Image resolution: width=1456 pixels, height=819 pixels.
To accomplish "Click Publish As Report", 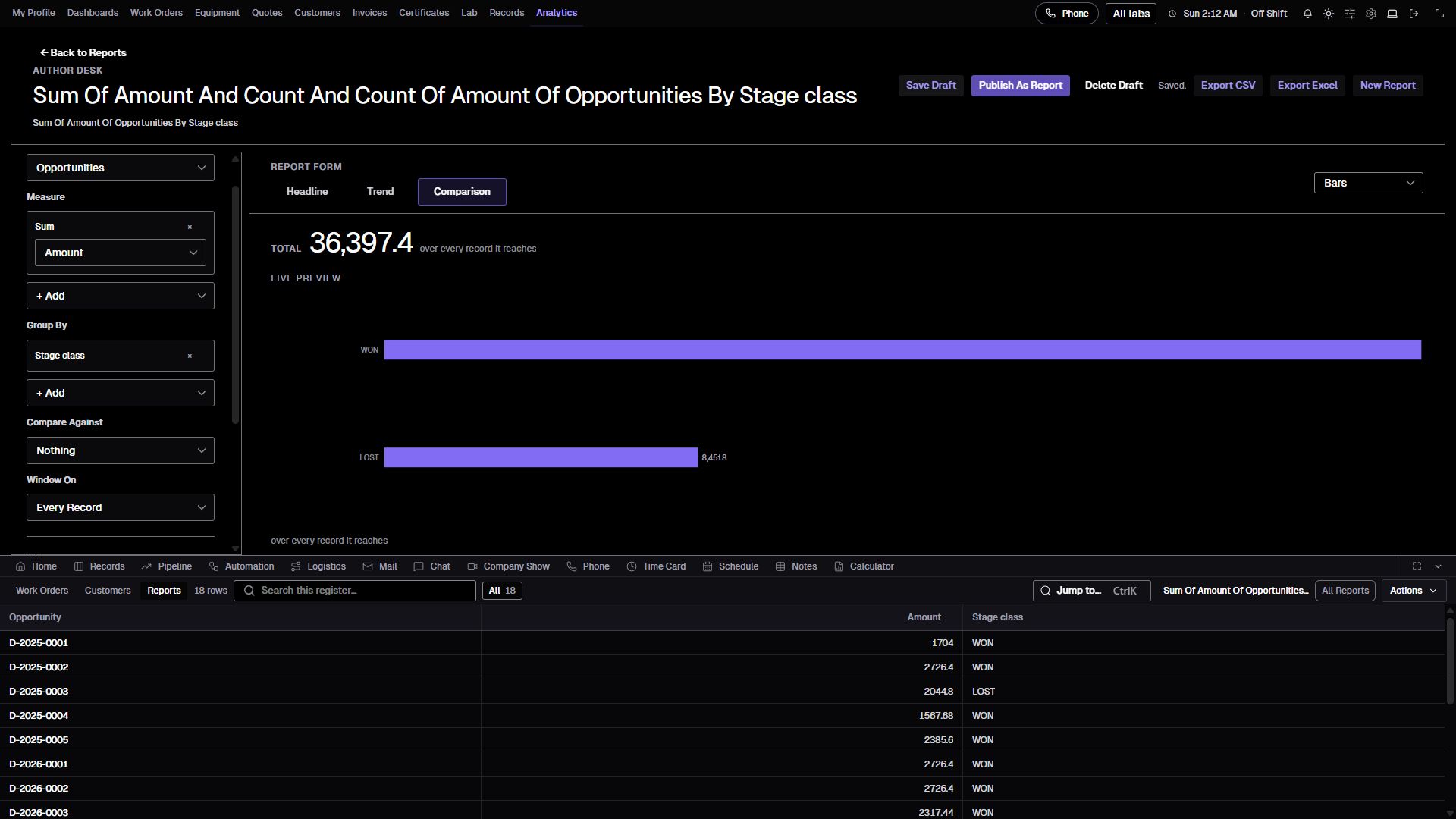I will 1020,86.
